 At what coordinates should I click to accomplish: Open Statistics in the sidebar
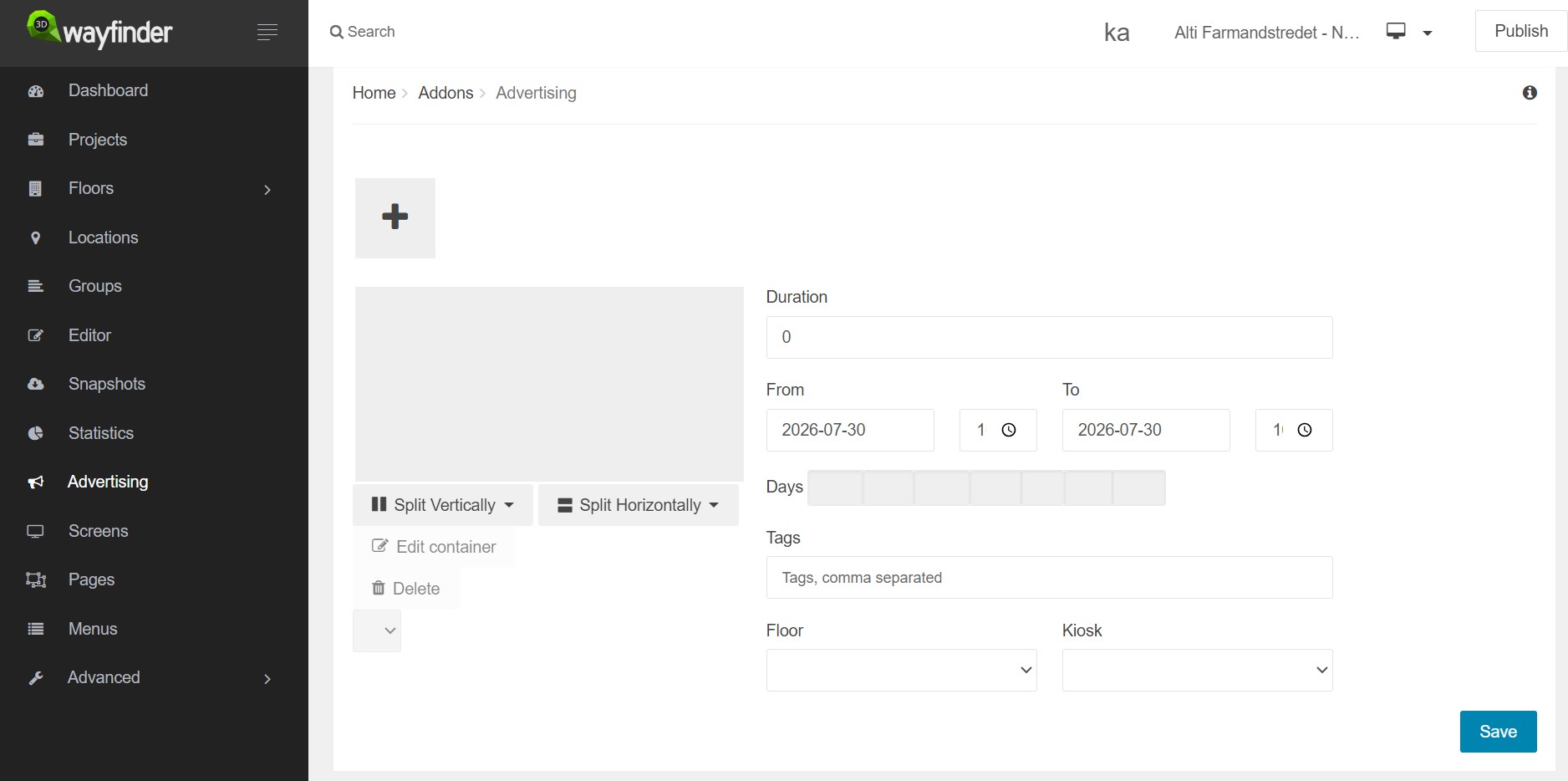pyautogui.click(x=101, y=433)
